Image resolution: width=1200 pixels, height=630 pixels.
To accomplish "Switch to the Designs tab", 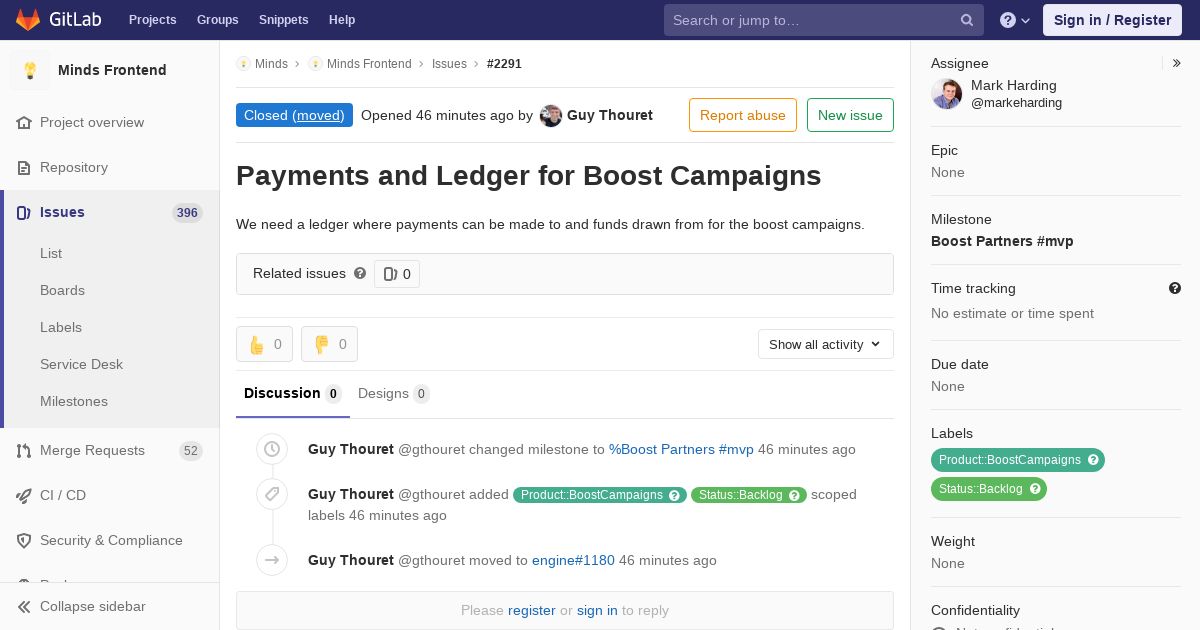I will pos(394,393).
